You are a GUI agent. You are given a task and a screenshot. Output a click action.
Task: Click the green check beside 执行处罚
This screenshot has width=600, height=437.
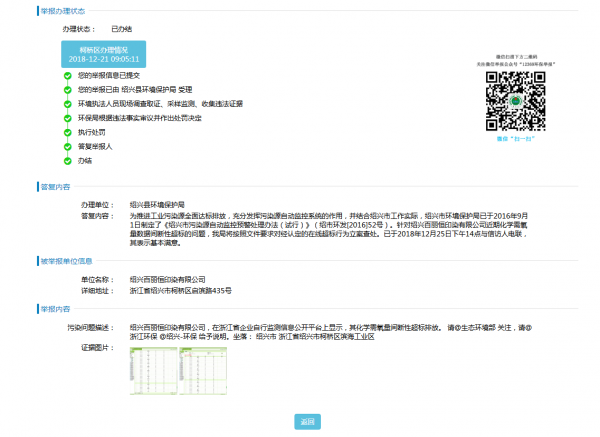tap(67, 131)
